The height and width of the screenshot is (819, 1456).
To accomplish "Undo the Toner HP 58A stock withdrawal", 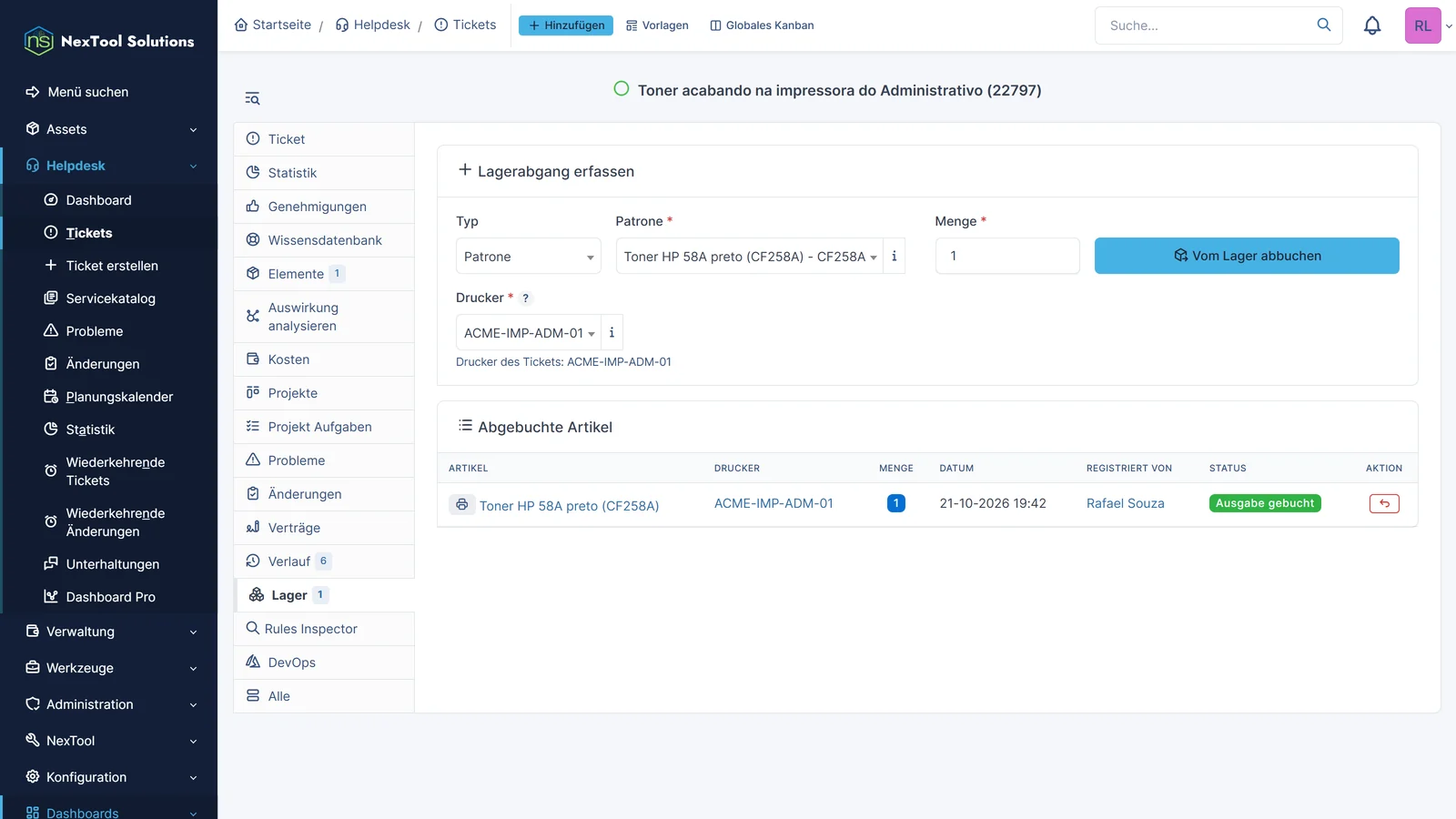I will pyautogui.click(x=1384, y=503).
